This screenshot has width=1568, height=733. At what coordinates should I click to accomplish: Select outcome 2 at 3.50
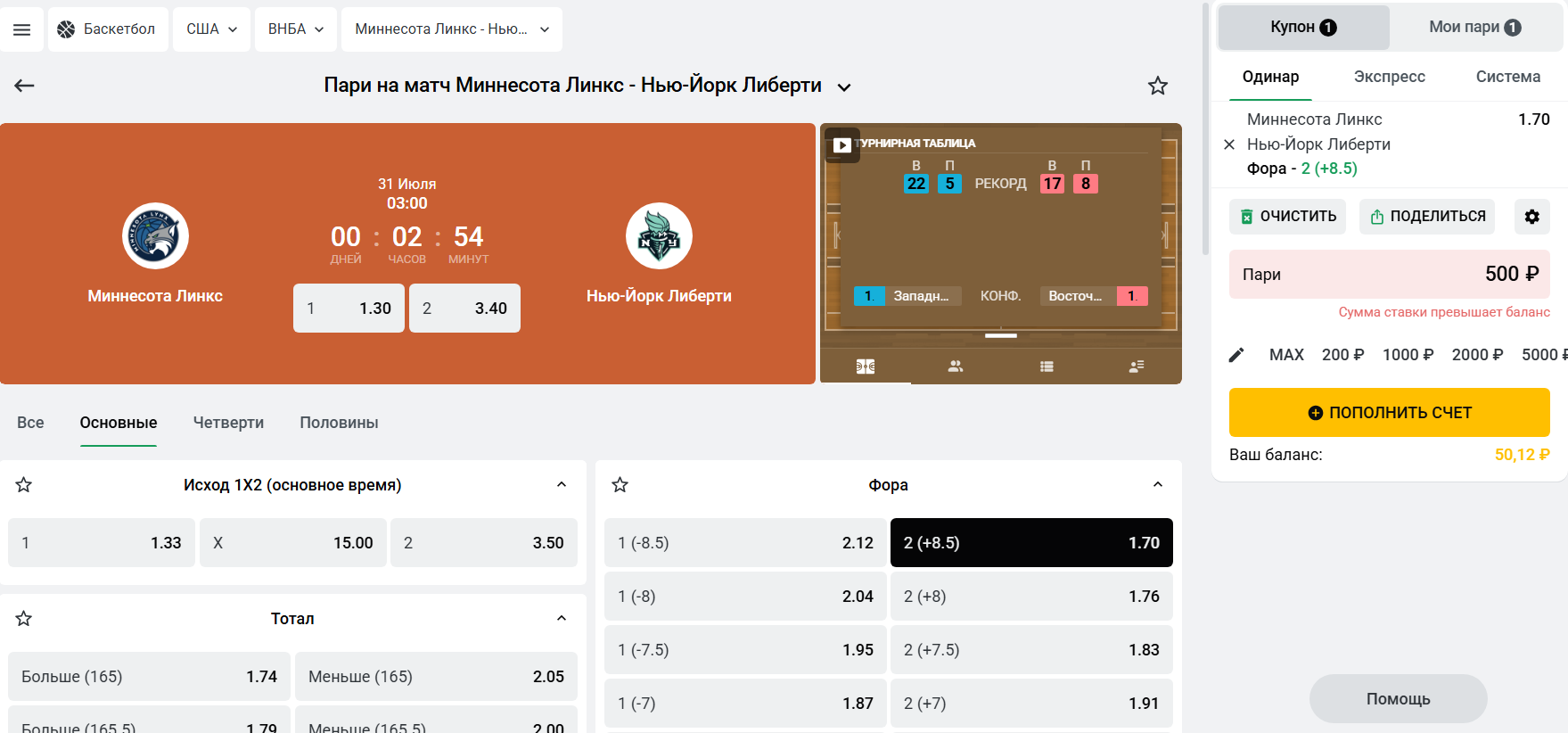tap(484, 543)
